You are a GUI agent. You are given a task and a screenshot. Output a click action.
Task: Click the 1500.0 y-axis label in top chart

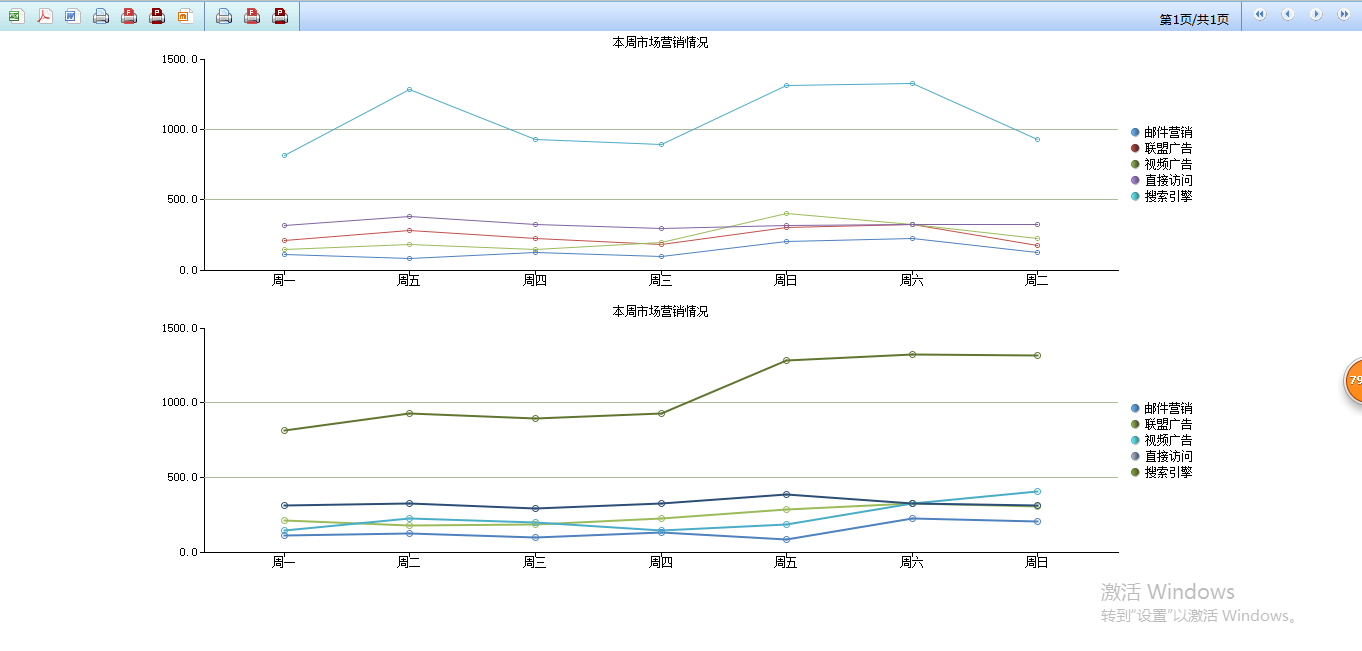[181, 60]
